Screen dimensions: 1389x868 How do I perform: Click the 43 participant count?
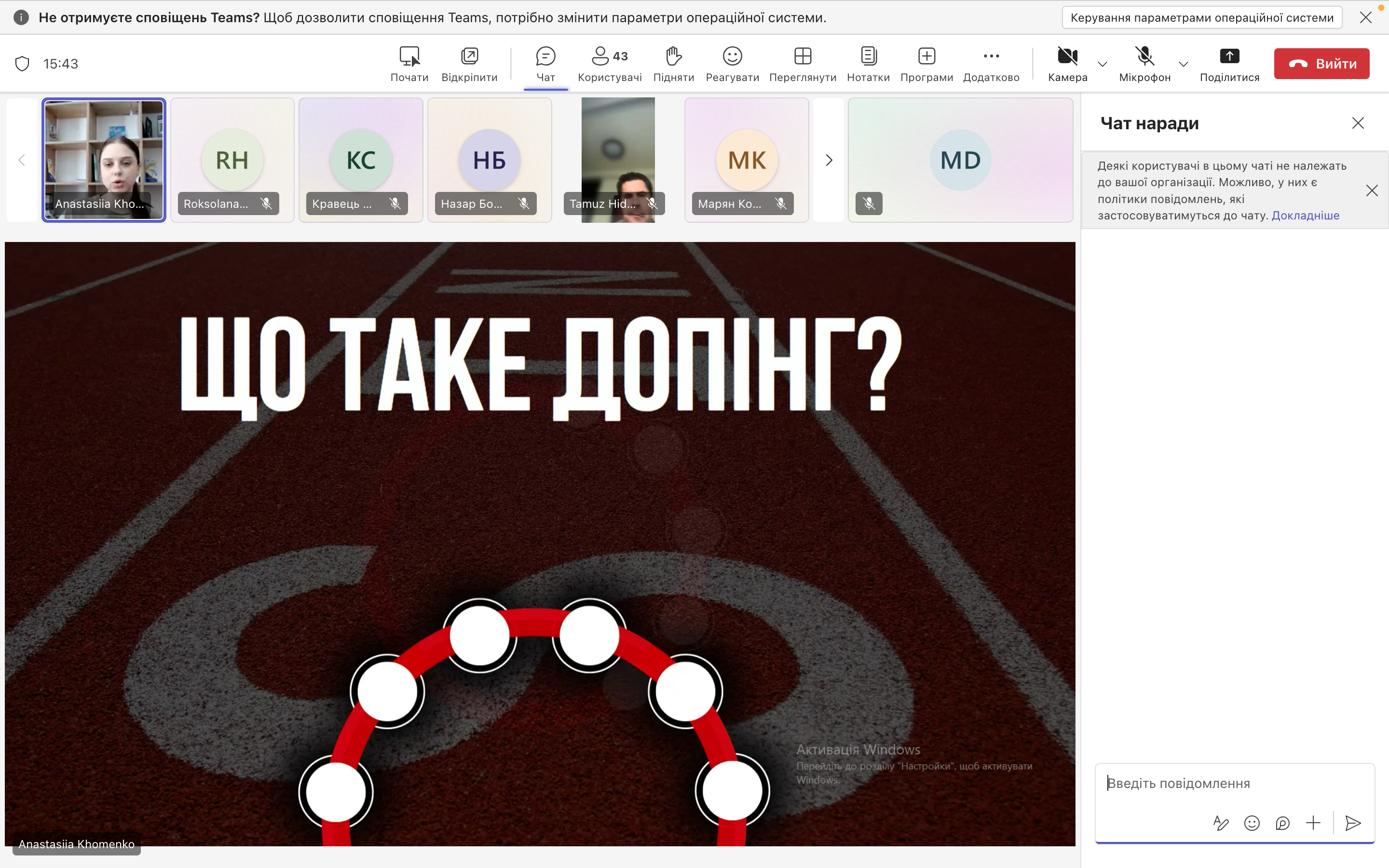620,56
